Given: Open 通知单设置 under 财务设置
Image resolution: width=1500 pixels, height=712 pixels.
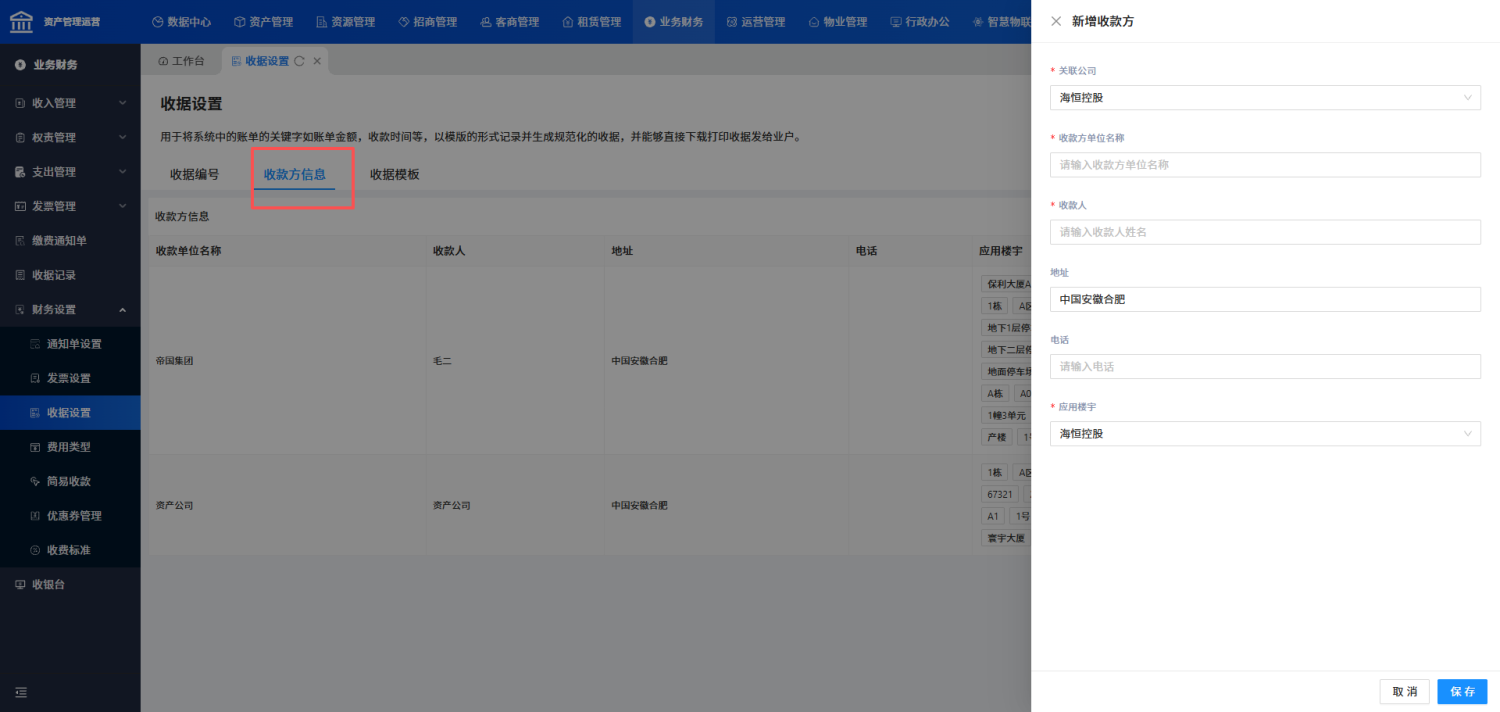Looking at the screenshot, I should pos(70,344).
